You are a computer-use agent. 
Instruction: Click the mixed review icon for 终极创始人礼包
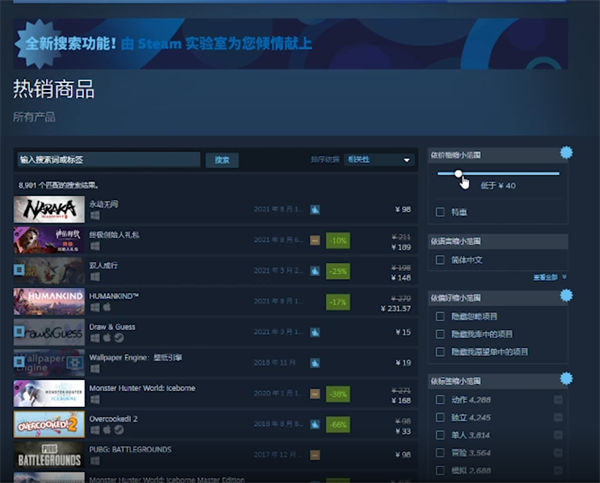[315, 240]
